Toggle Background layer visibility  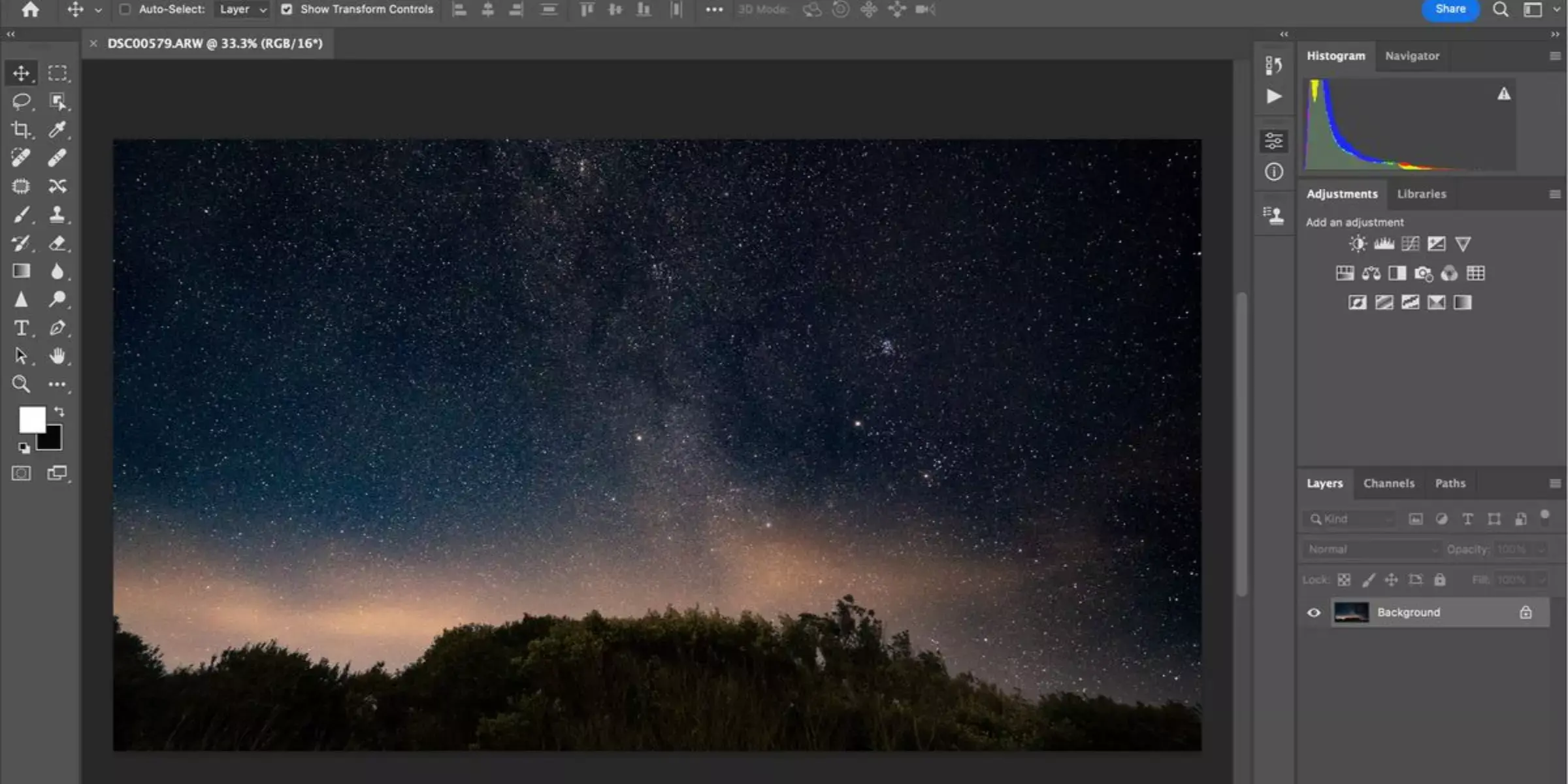point(1315,612)
